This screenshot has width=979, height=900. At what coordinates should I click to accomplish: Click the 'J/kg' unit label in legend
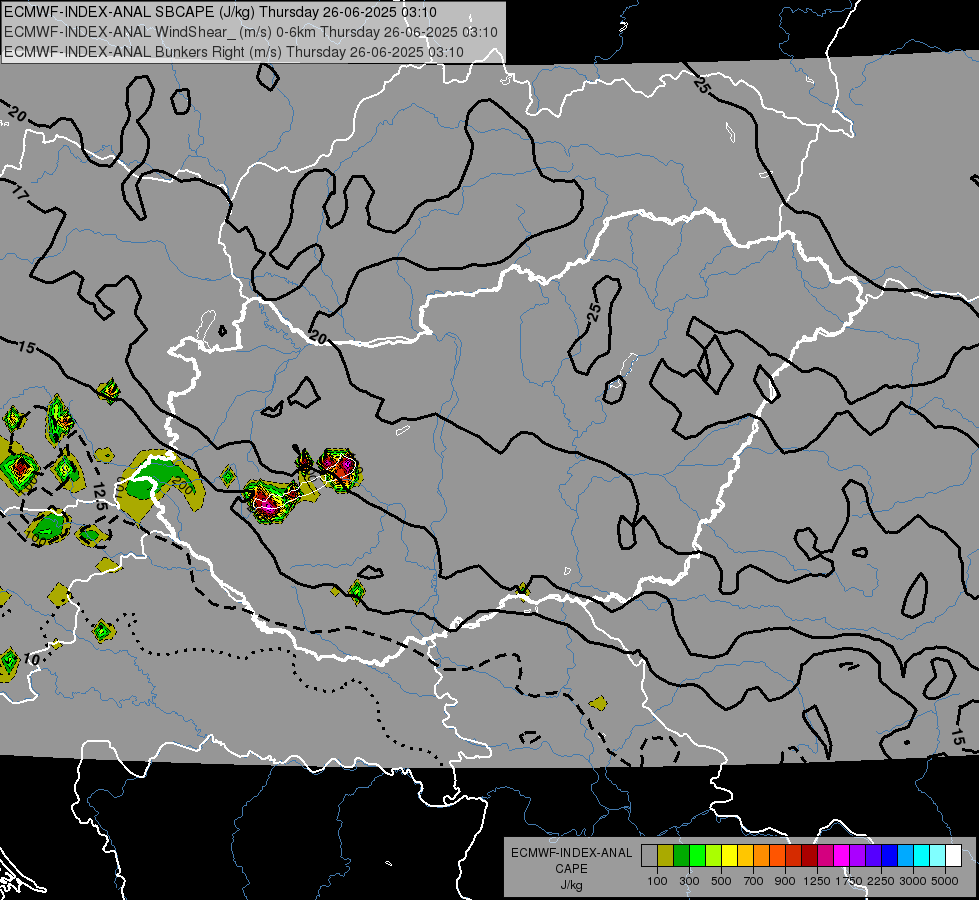(x=571, y=886)
